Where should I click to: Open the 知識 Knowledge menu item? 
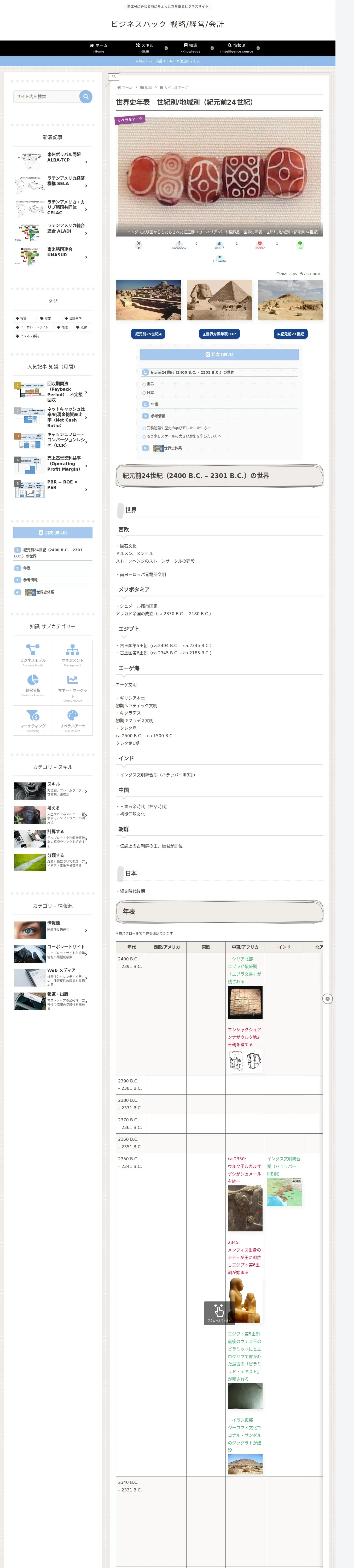190,48
